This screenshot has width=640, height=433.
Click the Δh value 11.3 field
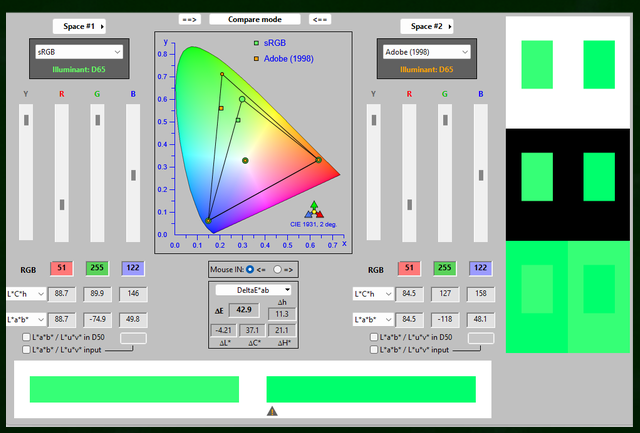click(282, 314)
